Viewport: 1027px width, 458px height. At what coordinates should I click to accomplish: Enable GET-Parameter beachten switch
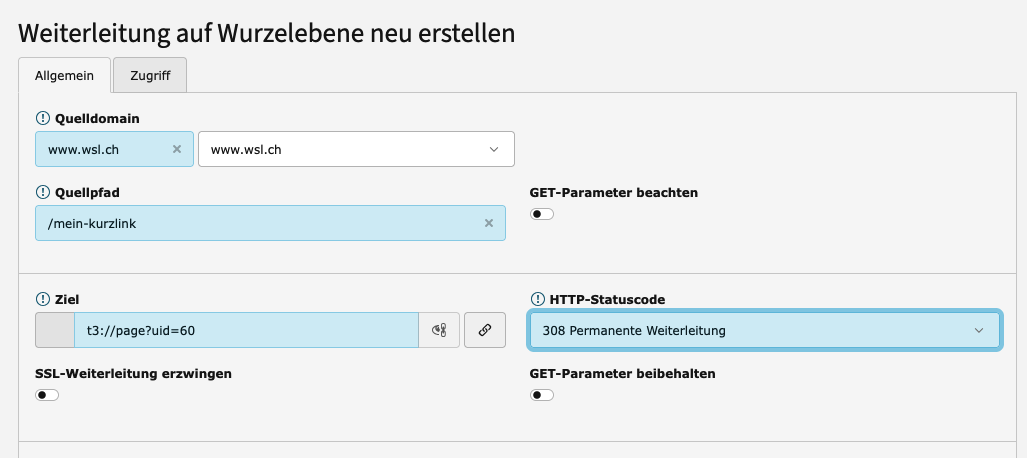click(x=542, y=214)
